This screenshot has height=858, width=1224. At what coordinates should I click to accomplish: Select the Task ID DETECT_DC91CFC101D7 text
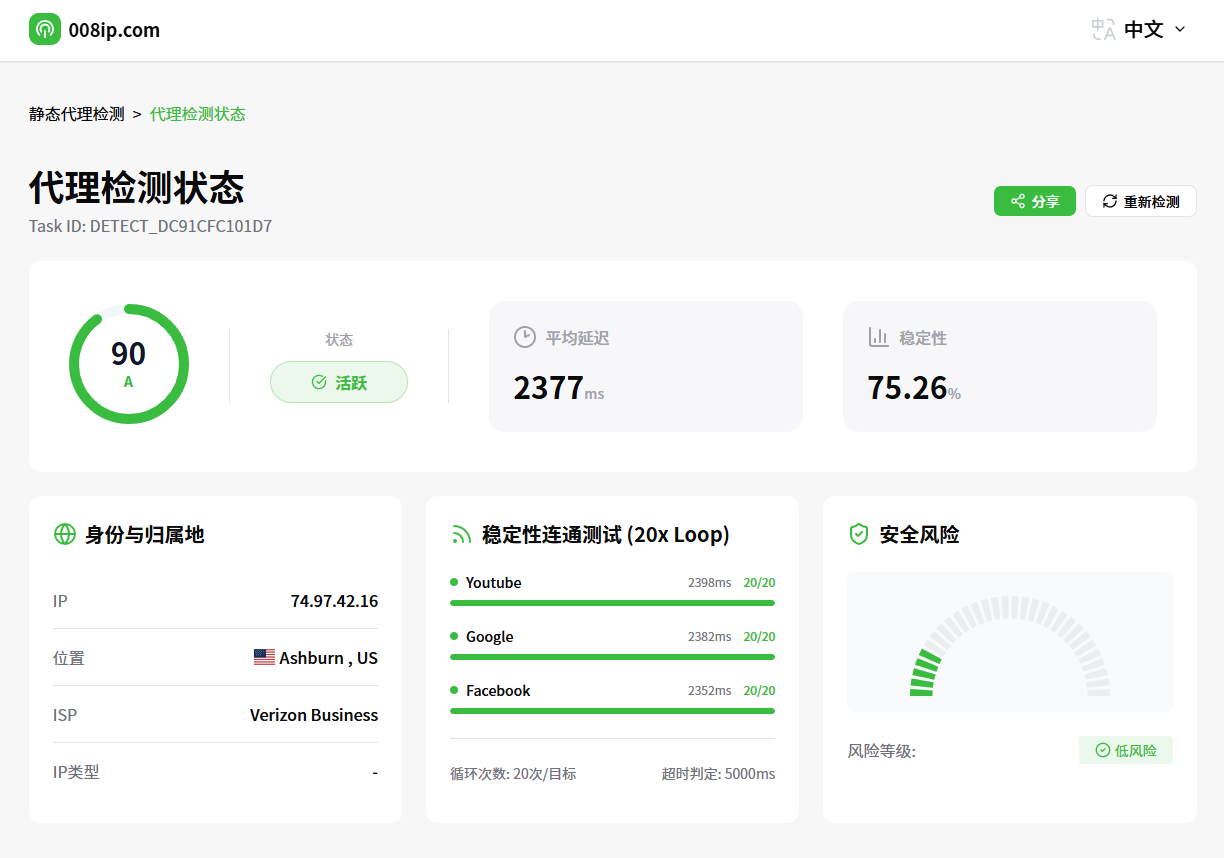(150, 226)
